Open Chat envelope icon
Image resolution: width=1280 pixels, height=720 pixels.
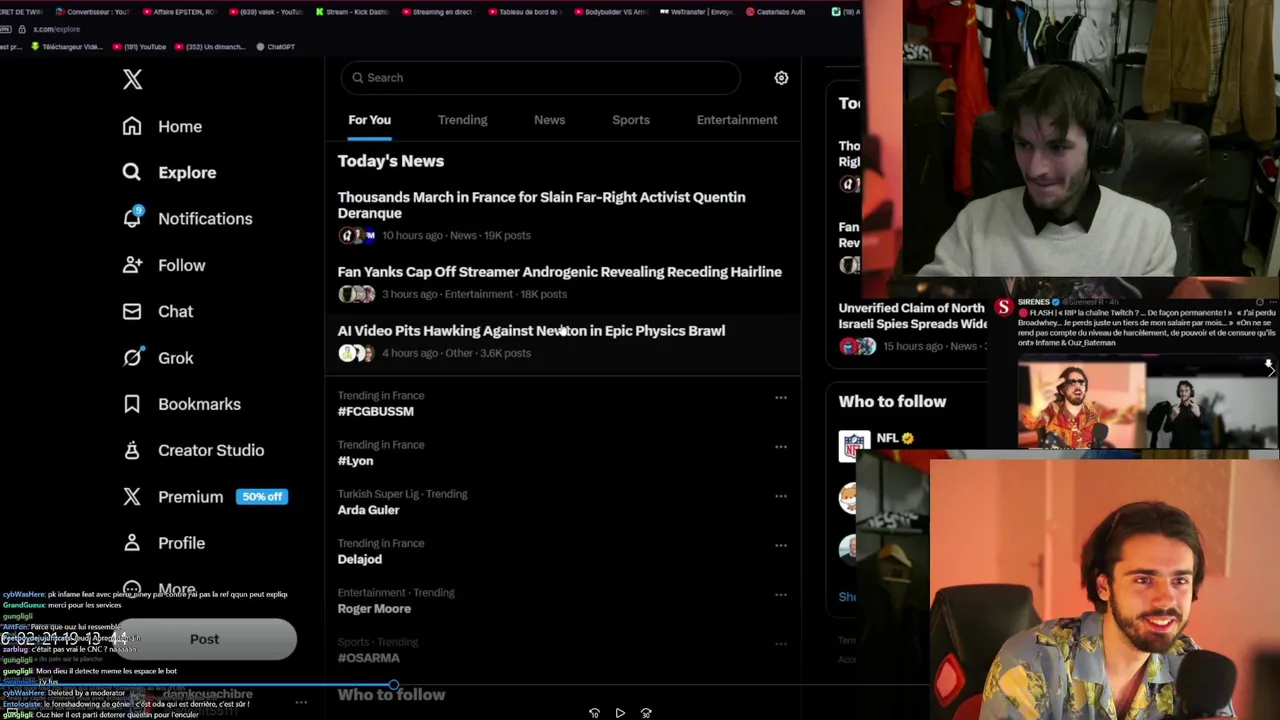(x=132, y=311)
